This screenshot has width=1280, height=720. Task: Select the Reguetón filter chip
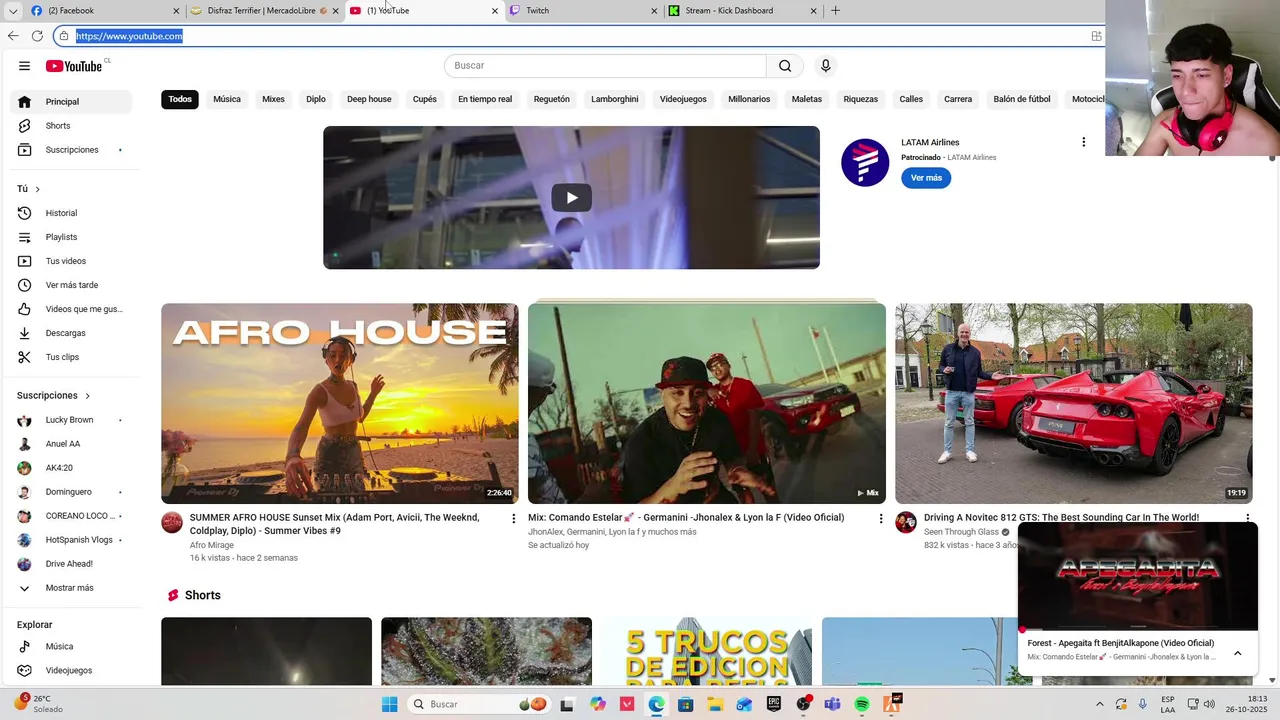(551, 99)
